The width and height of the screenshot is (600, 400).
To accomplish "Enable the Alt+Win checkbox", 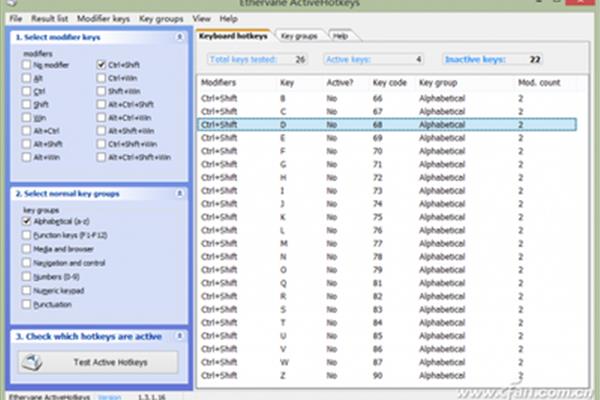I will pos(26,157).
